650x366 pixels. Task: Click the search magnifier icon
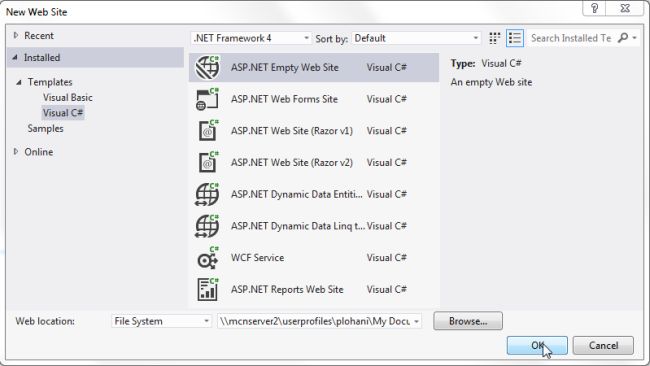pyautogui.click(x=623, y=38)
